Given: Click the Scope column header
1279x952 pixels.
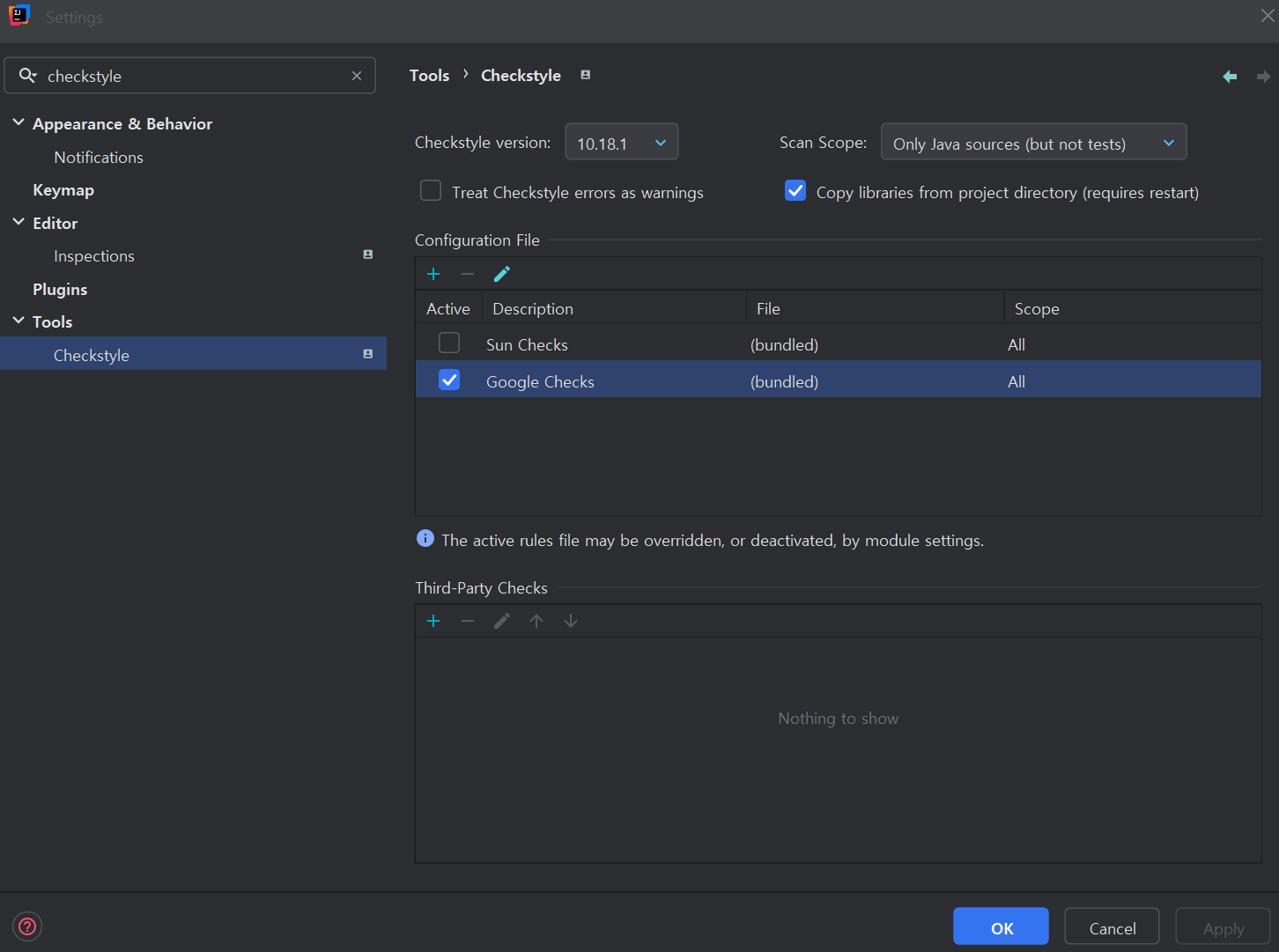Looking at the screenshot, I should click(x=1133, y=308).
